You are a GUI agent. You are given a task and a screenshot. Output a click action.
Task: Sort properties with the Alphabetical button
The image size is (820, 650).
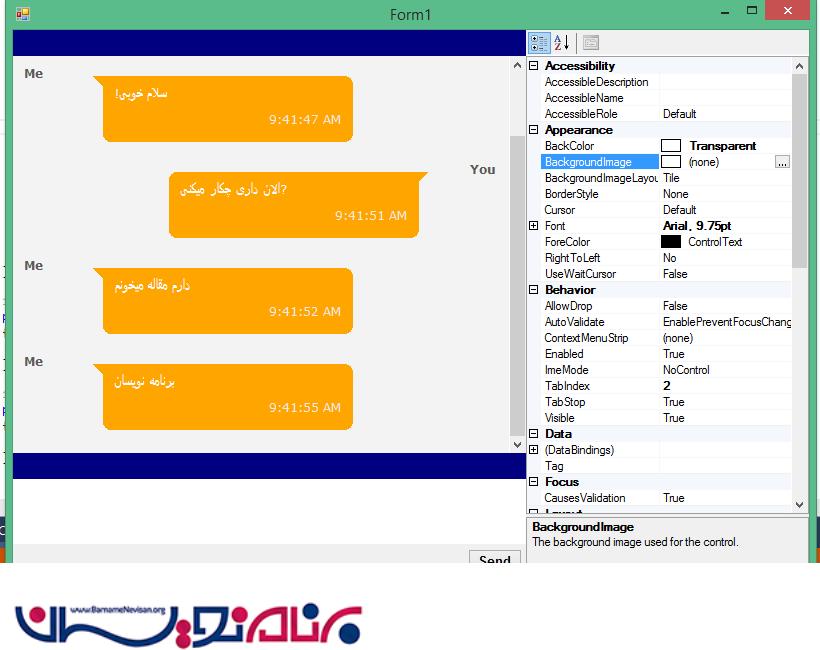click(x=561, y=42)
